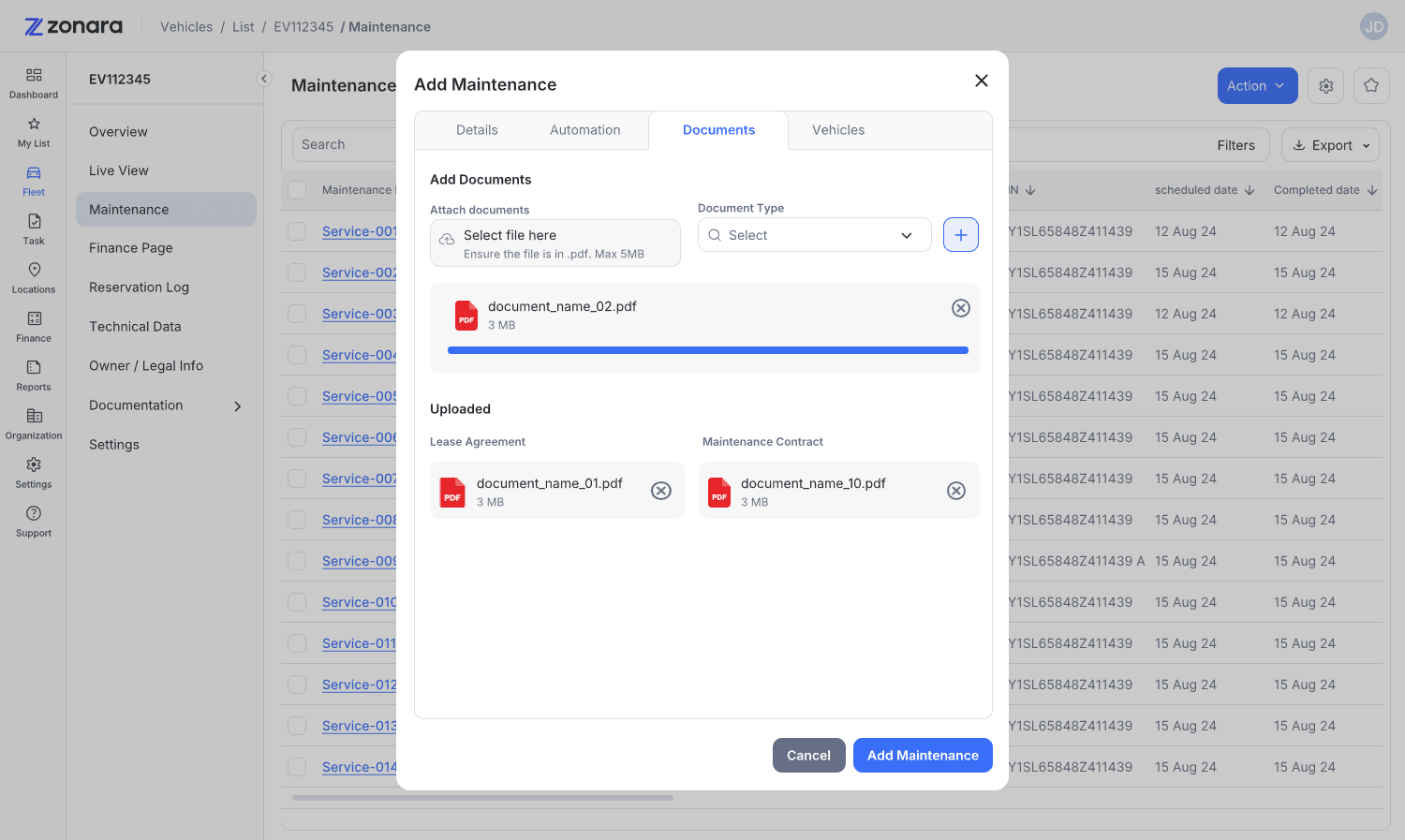Image resolution: width=1405 pixels, height=840 pixels.
Task: Tick the checkbox for Service-005 row
Action: tap(297, 396)
